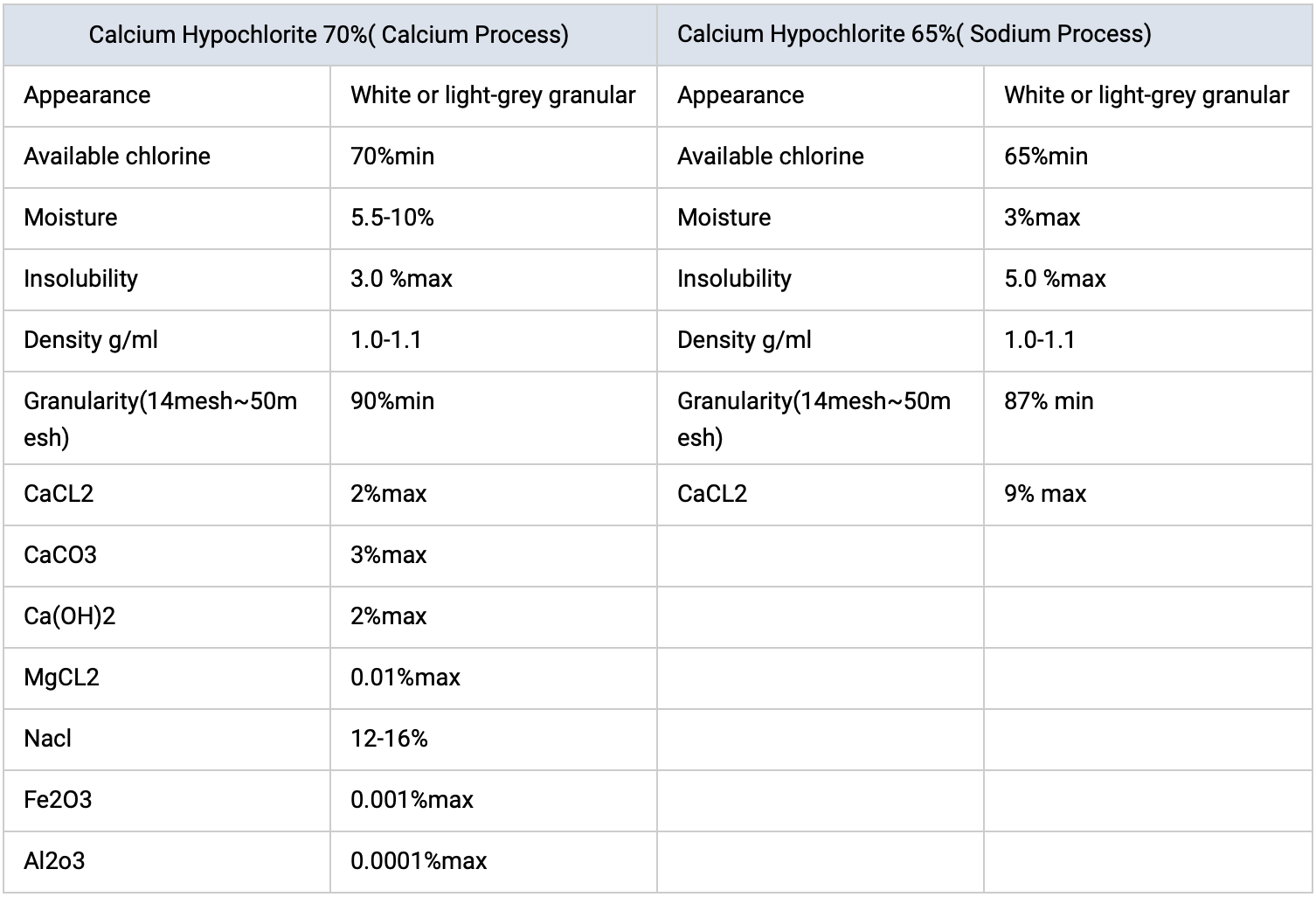The image size is (1316, 897).
Task: Select the Insolubility 5.0 %max cell
Action: (1147, 279)
